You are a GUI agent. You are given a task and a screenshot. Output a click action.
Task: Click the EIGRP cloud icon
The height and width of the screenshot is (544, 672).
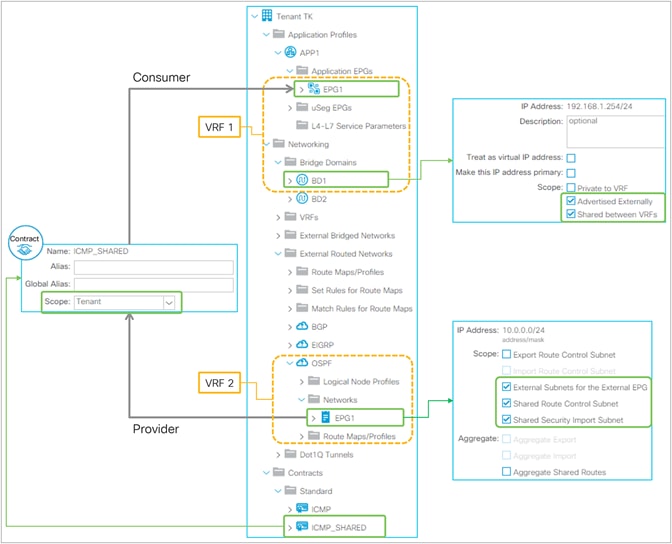pyautogui.click(x=302, y=344)
